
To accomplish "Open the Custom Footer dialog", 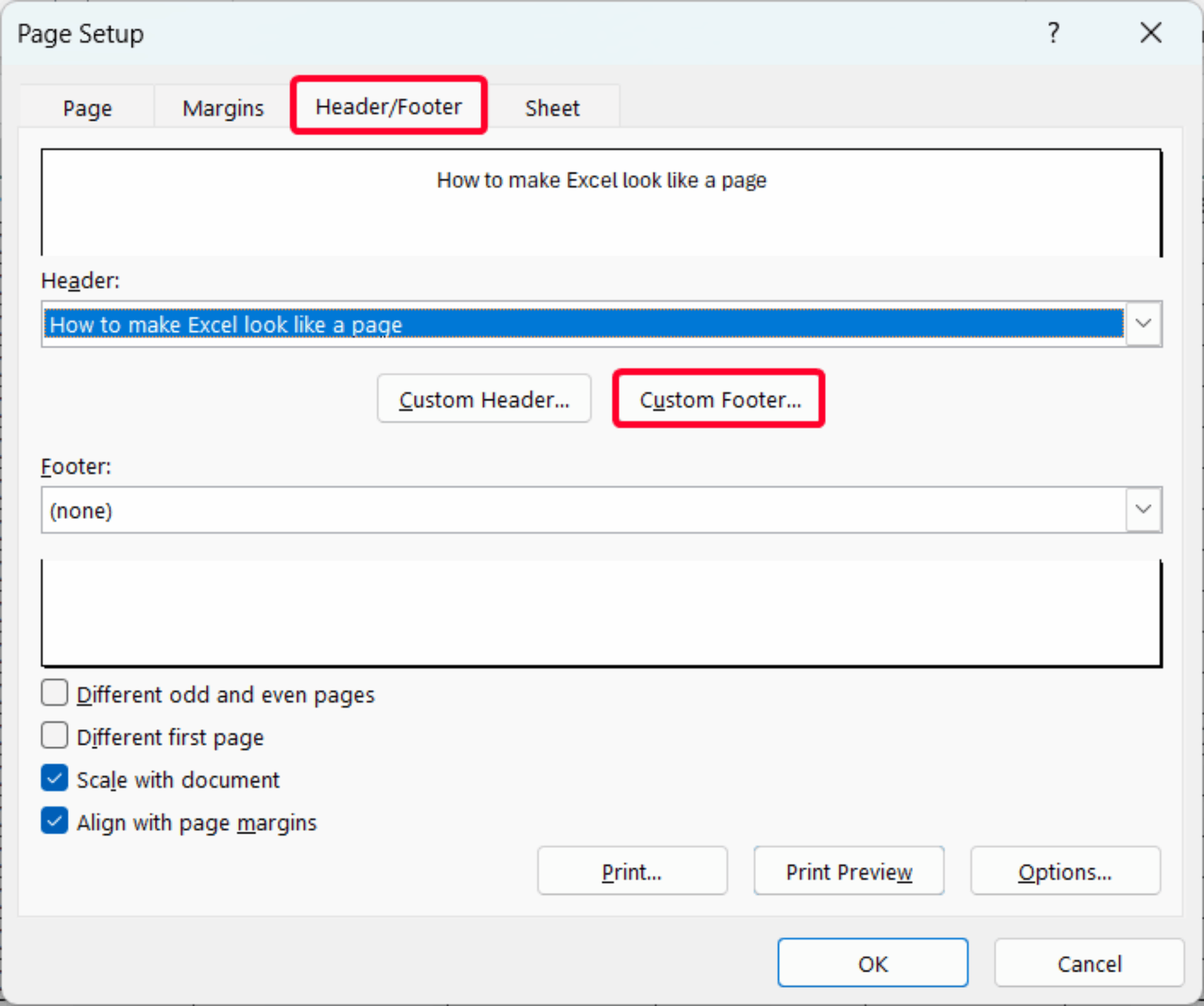I will pyautogui.click(x=720, y=400).
